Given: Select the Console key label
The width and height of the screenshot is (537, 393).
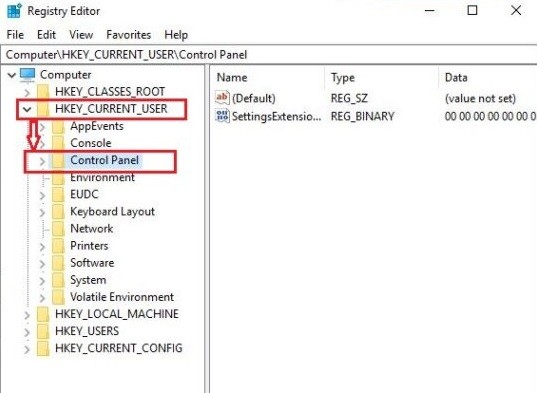Looking at the screenshot, I should [x=91, y=143].
